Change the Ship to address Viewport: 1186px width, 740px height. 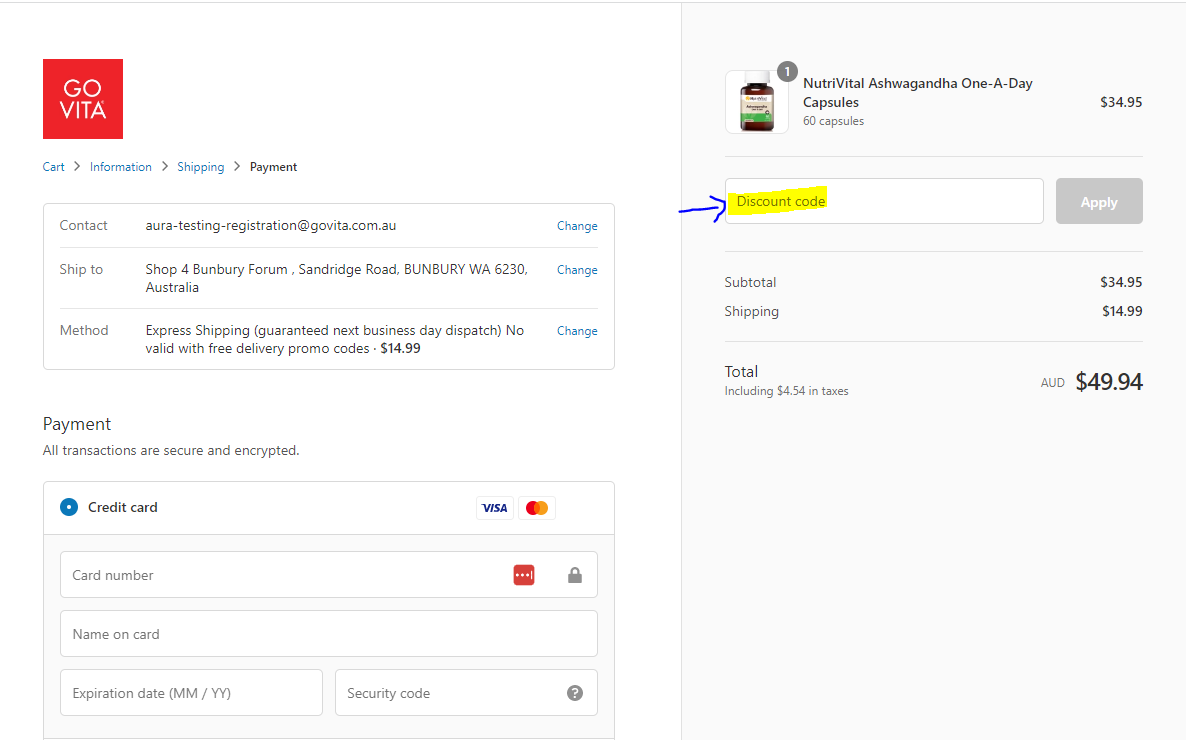pos(577,269)
